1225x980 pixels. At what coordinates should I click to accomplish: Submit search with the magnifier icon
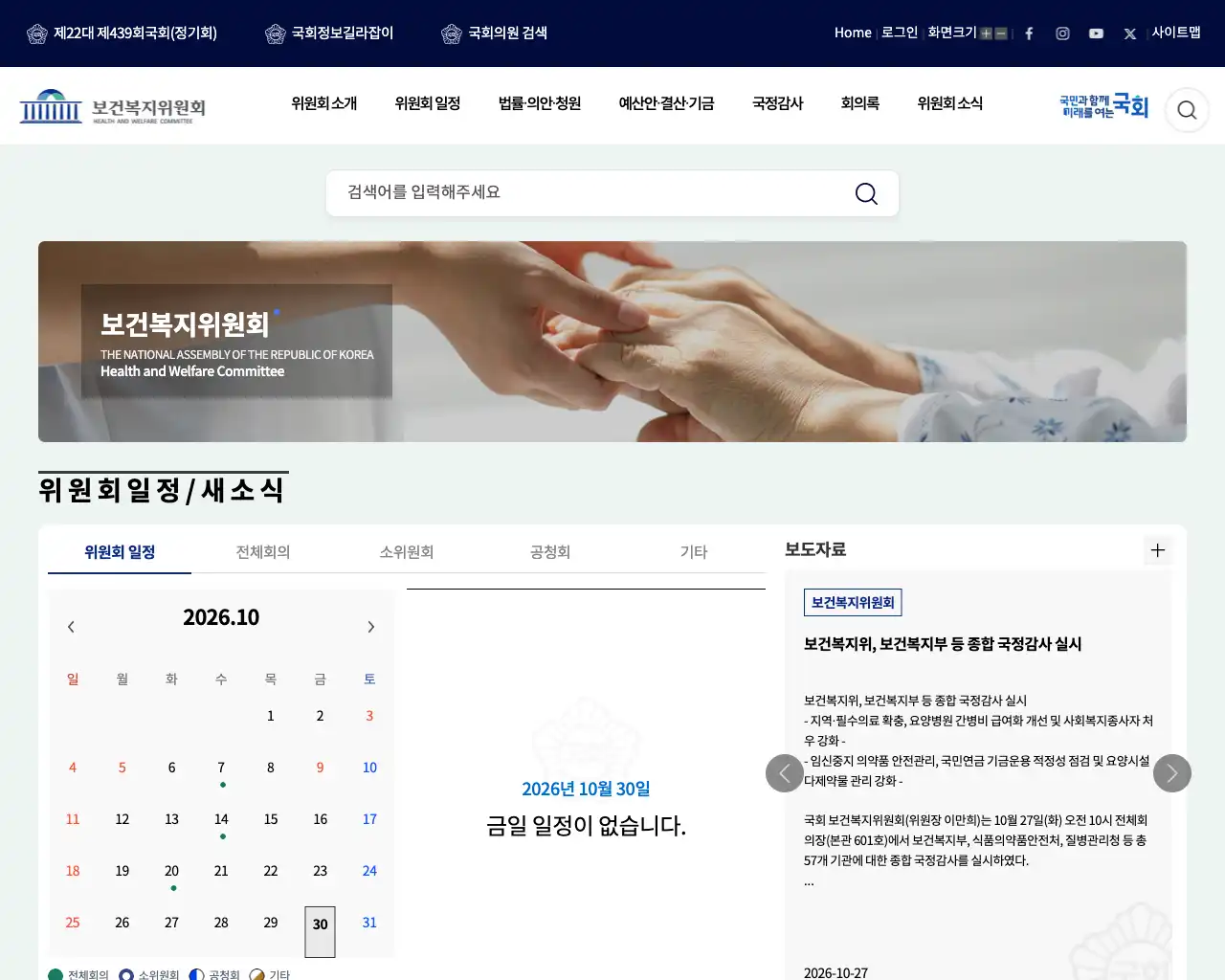tap(866, 193)
